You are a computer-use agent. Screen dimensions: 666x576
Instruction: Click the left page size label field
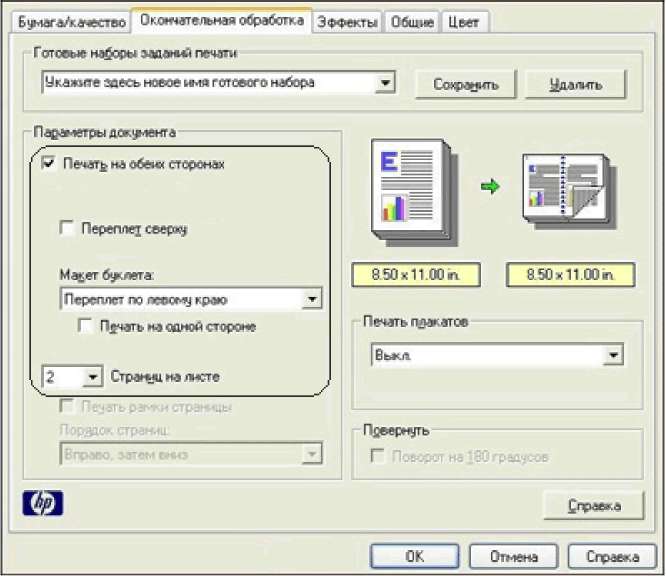(412, 274)
